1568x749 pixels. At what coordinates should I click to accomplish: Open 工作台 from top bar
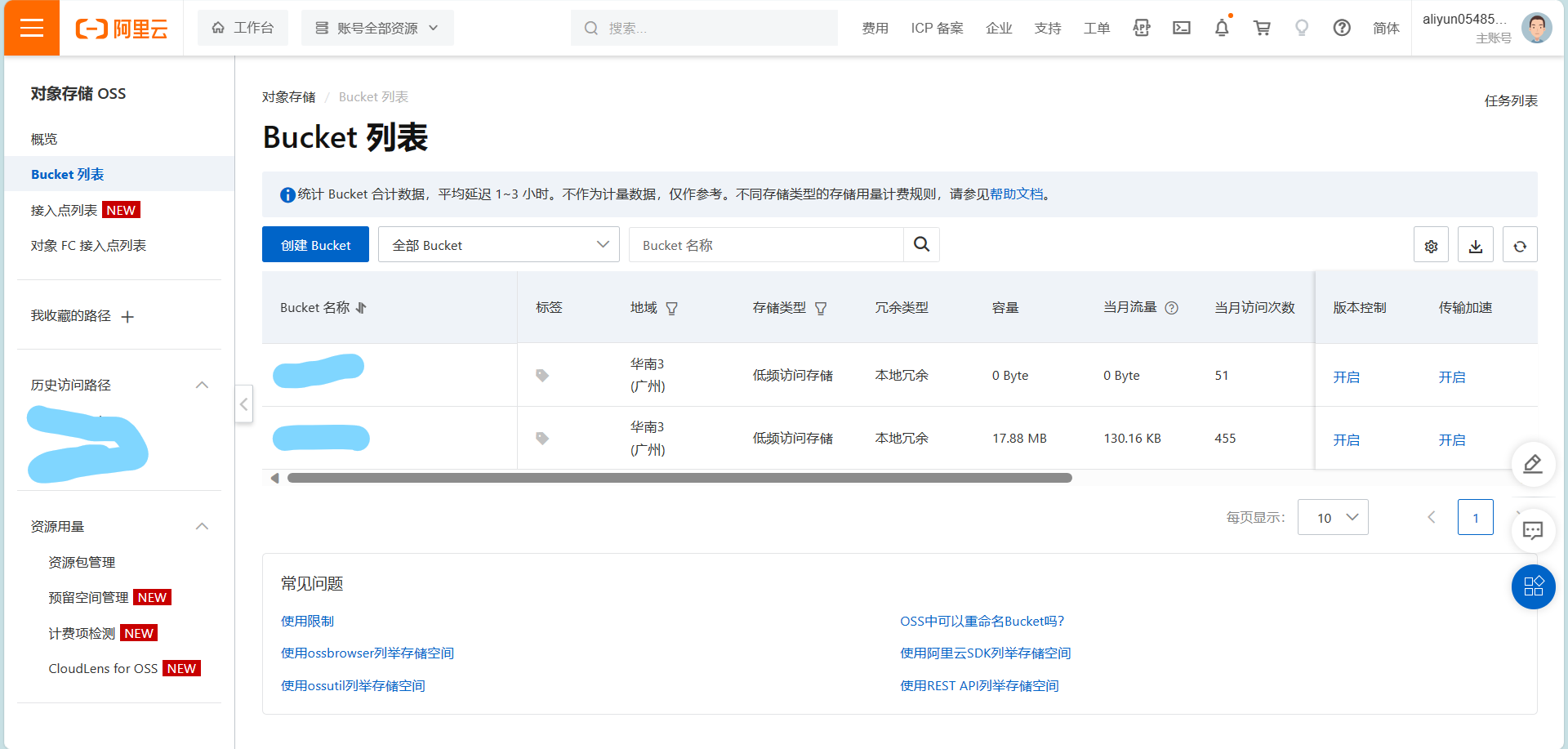(x=243, y=28)
